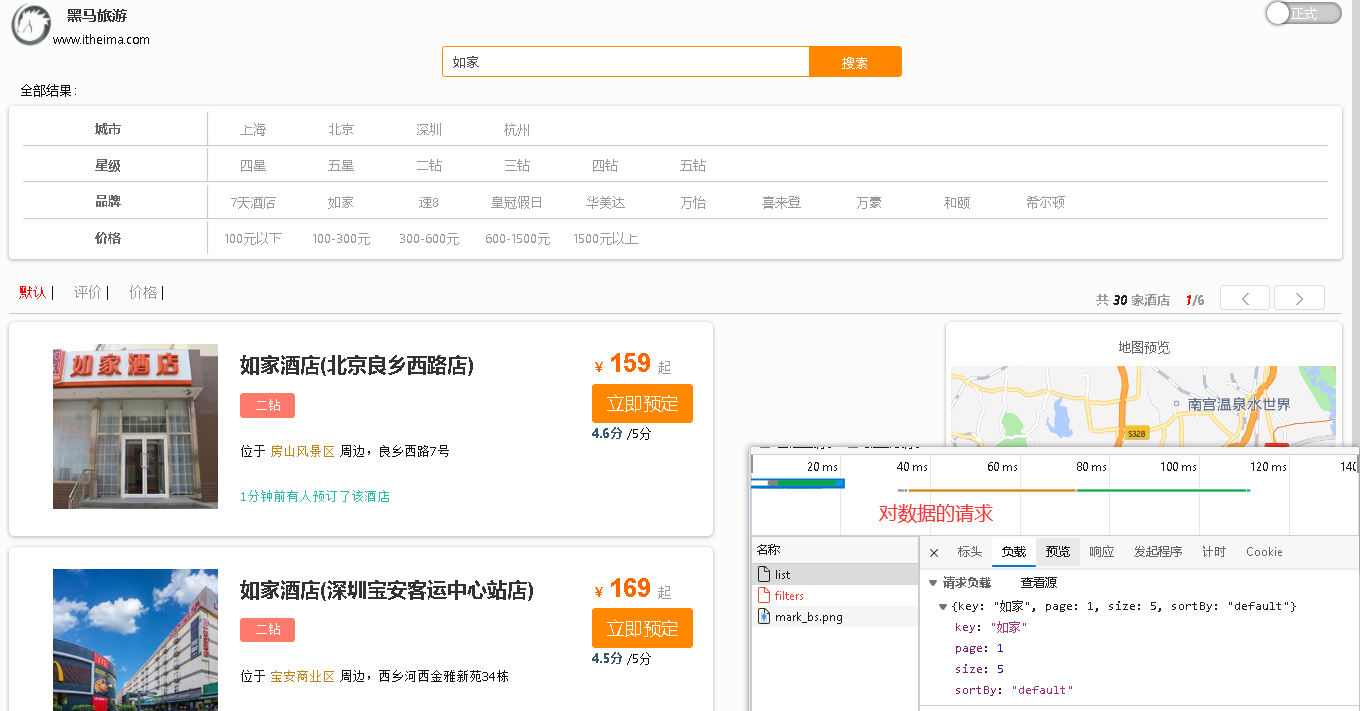Switch to 标头 tab in devtools
Viewport: 1360px width, 711px height.
(x=970, y=552)
